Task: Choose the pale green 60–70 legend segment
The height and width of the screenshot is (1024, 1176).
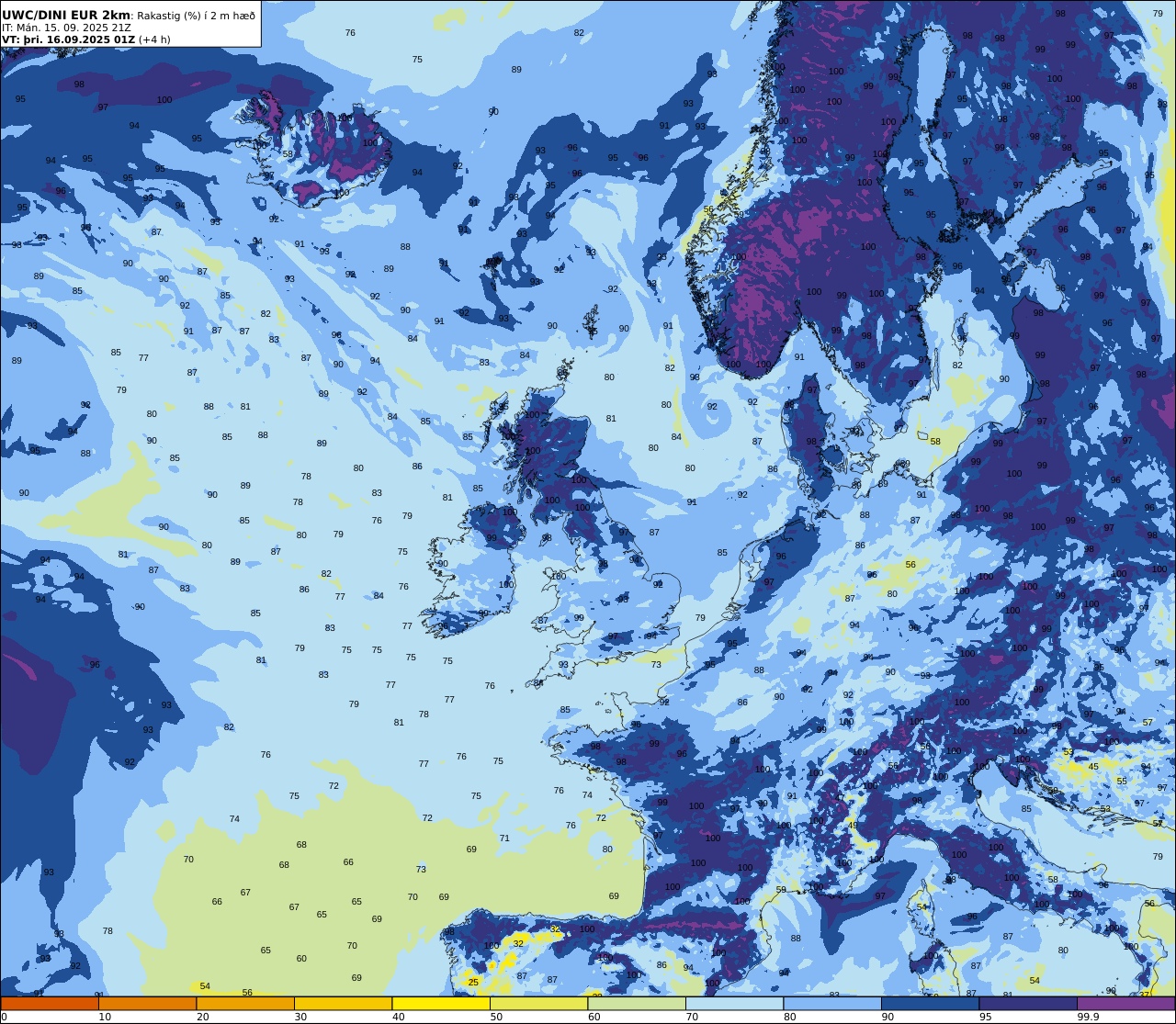Action: pyautogui.click(x=637, y=1004)
